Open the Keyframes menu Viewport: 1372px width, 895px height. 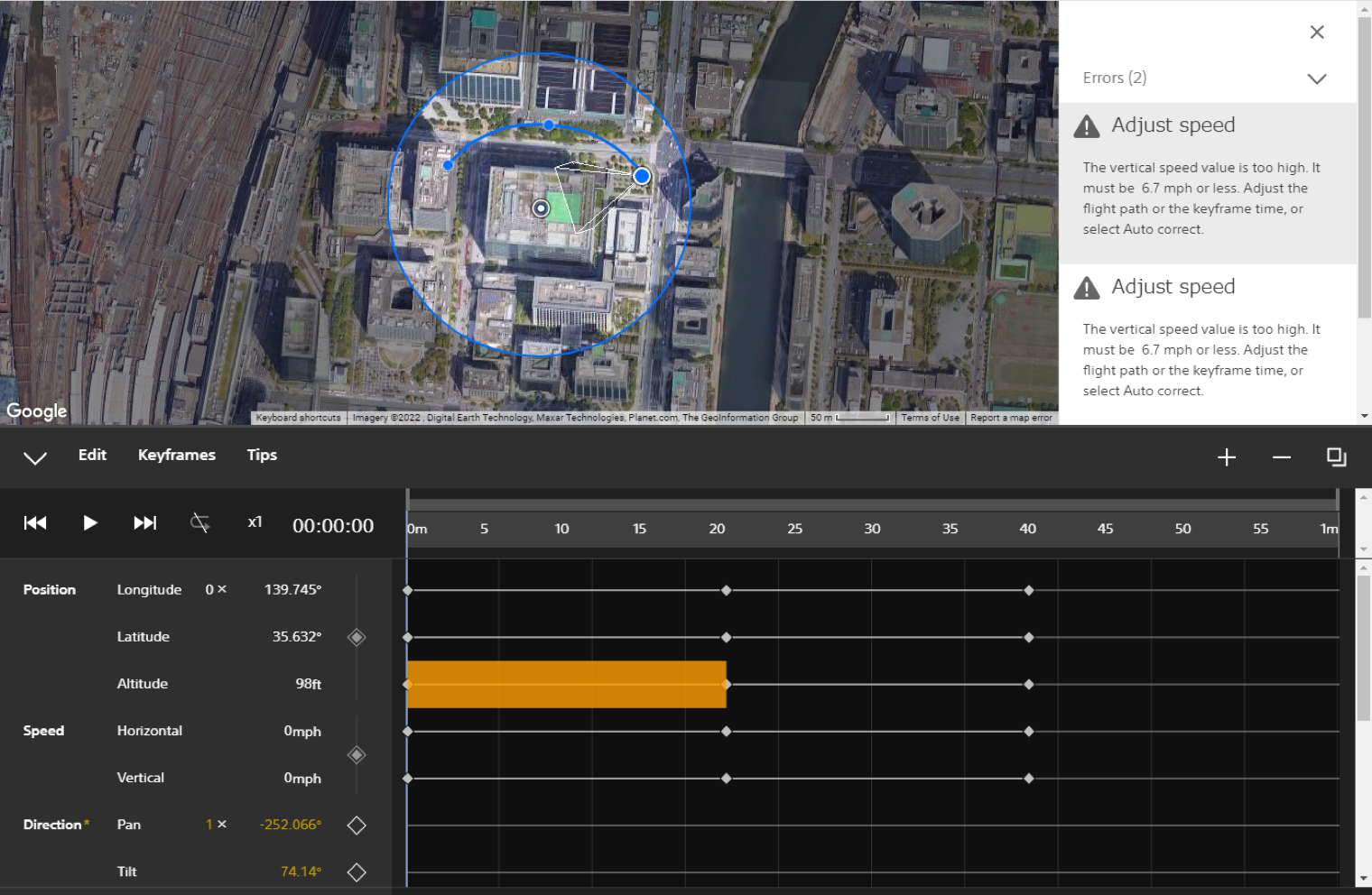(x=177, y=455)
